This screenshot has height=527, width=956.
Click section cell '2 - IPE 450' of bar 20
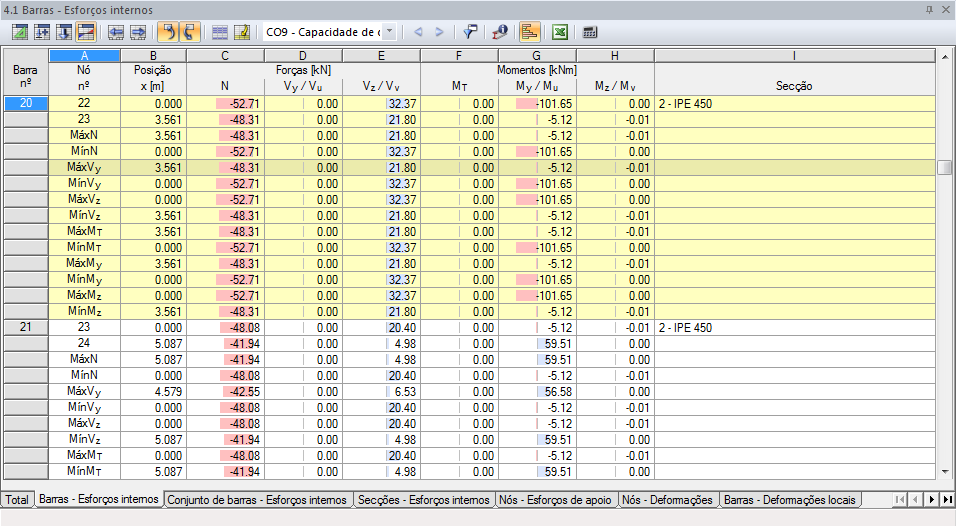point(794,103)
